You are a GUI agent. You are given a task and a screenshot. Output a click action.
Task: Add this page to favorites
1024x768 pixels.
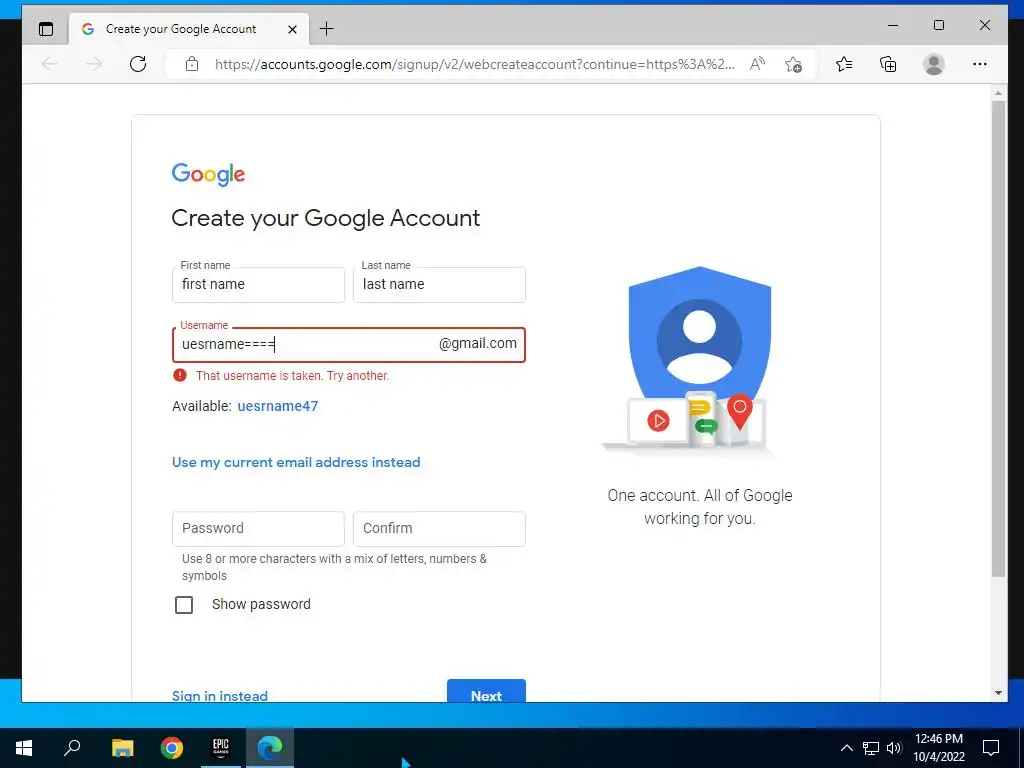(x=793, y=64)
